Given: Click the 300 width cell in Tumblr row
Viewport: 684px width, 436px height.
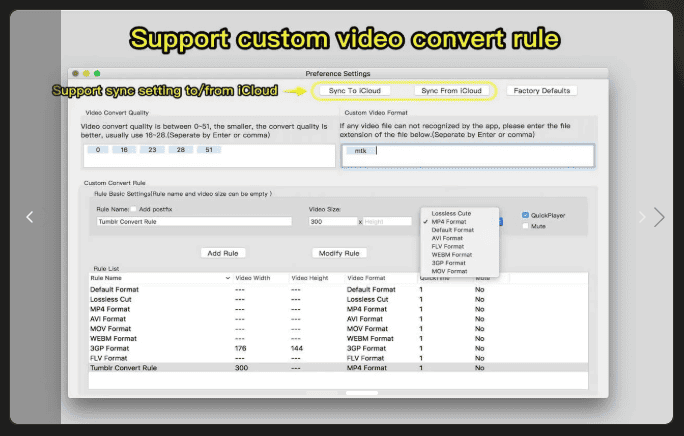Looking at the screenshot, I should (241, 368).
